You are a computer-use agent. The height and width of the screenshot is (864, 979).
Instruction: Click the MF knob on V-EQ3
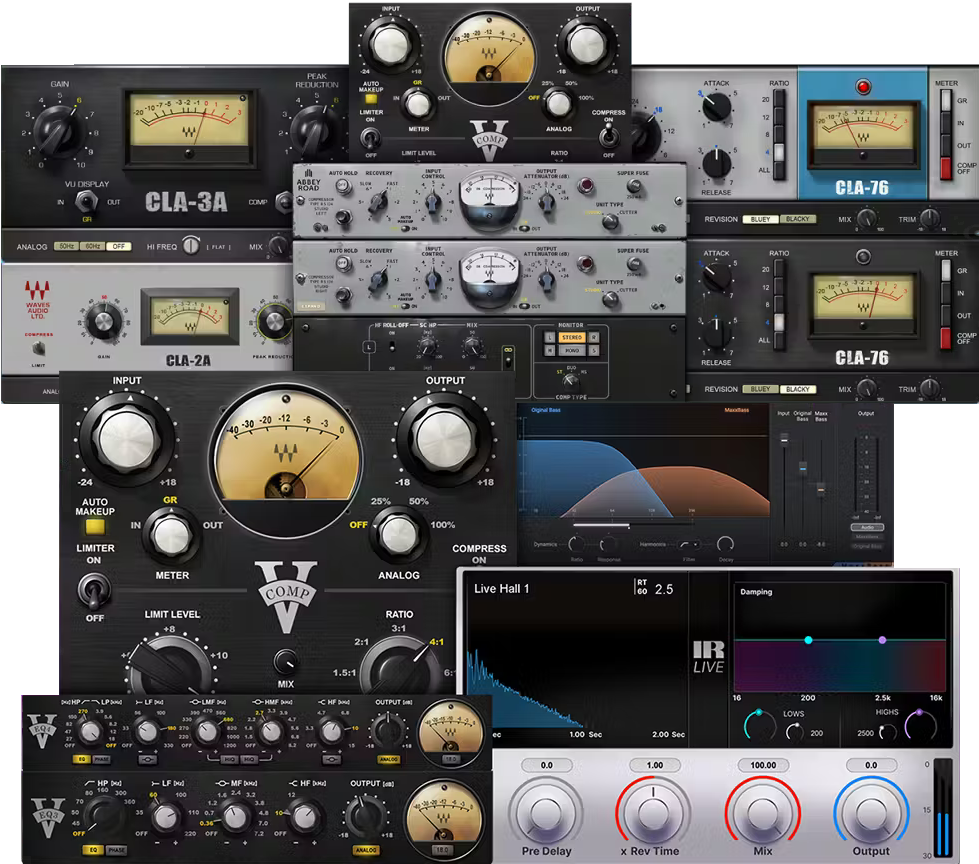tap(235, 817)
